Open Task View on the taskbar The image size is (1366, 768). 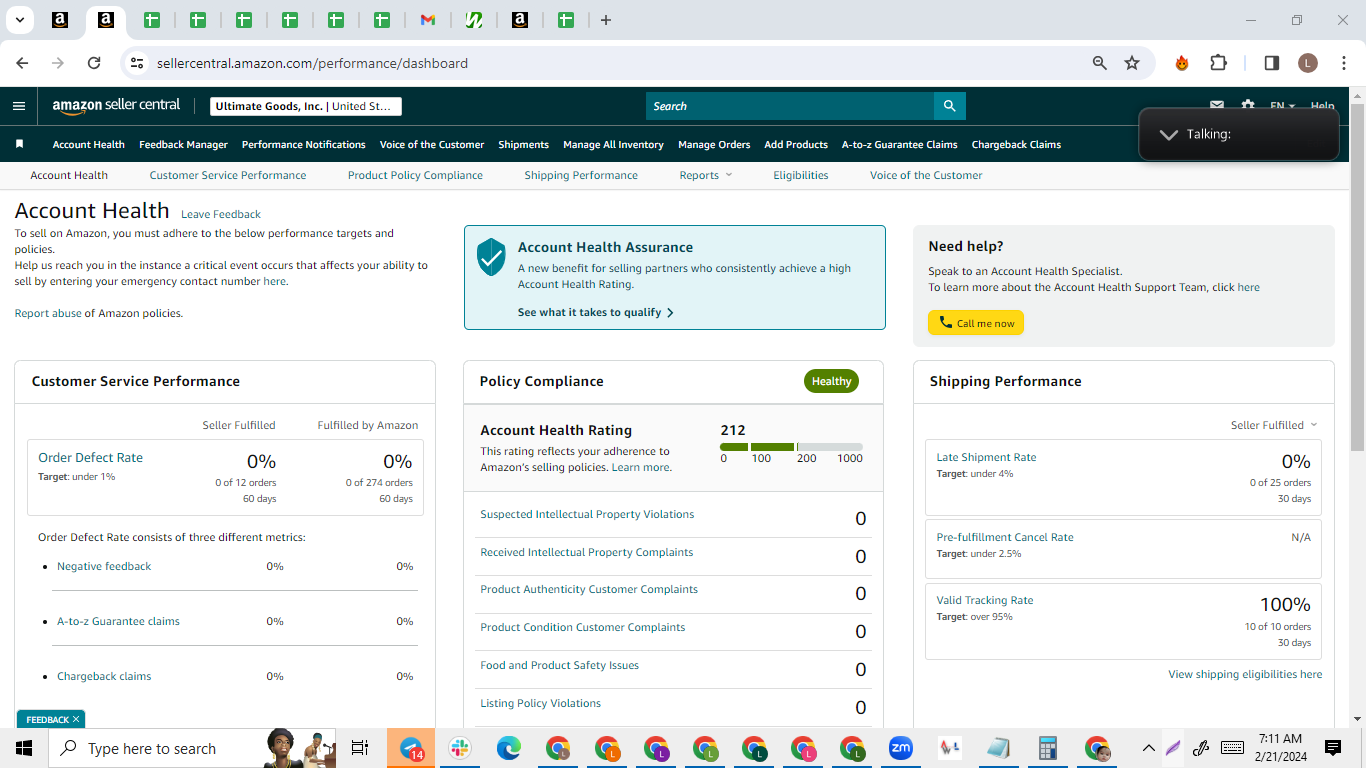tap(360, 748)
